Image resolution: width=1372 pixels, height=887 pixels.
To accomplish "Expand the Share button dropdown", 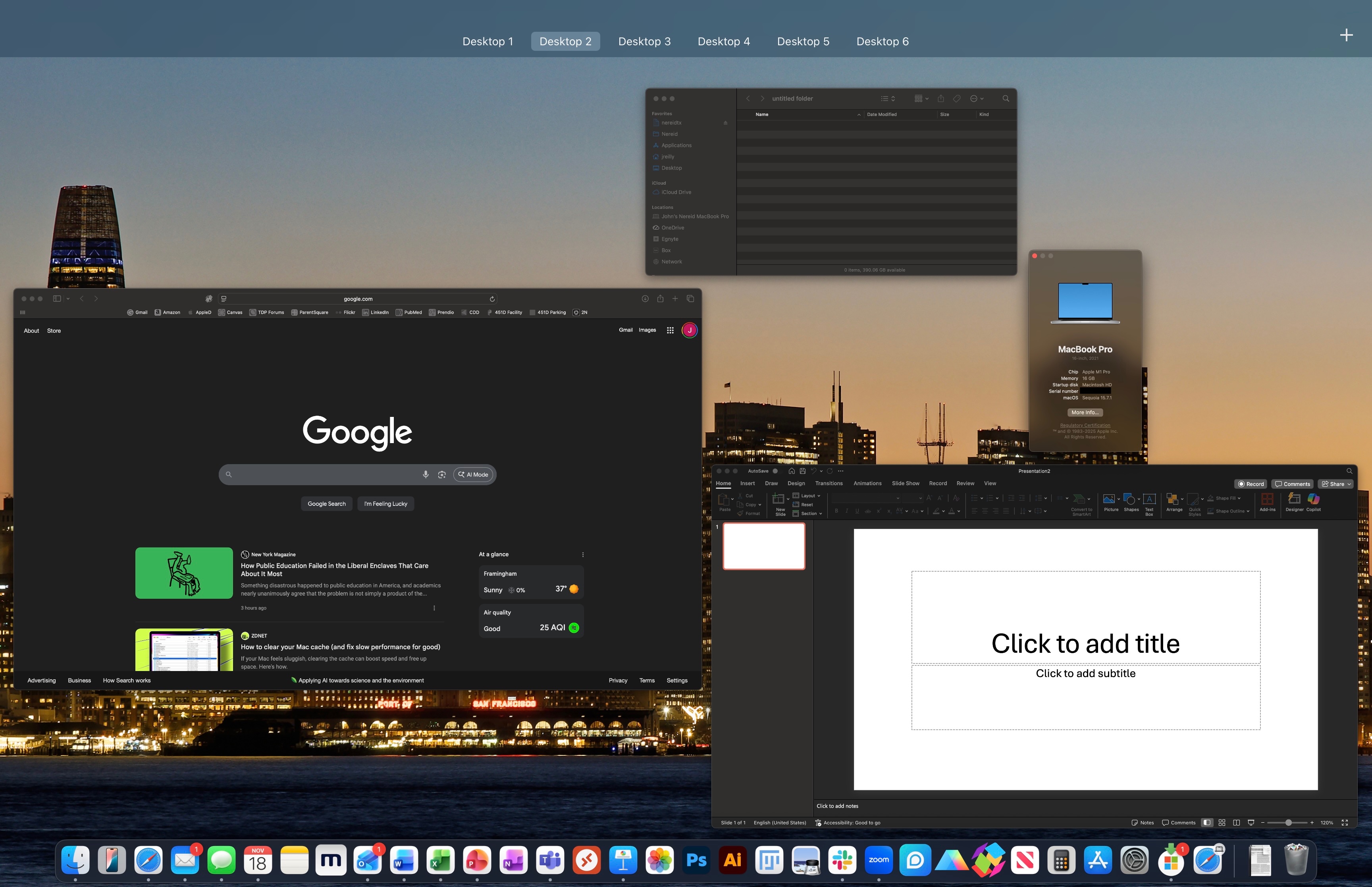I will [x=1349, y=484].
